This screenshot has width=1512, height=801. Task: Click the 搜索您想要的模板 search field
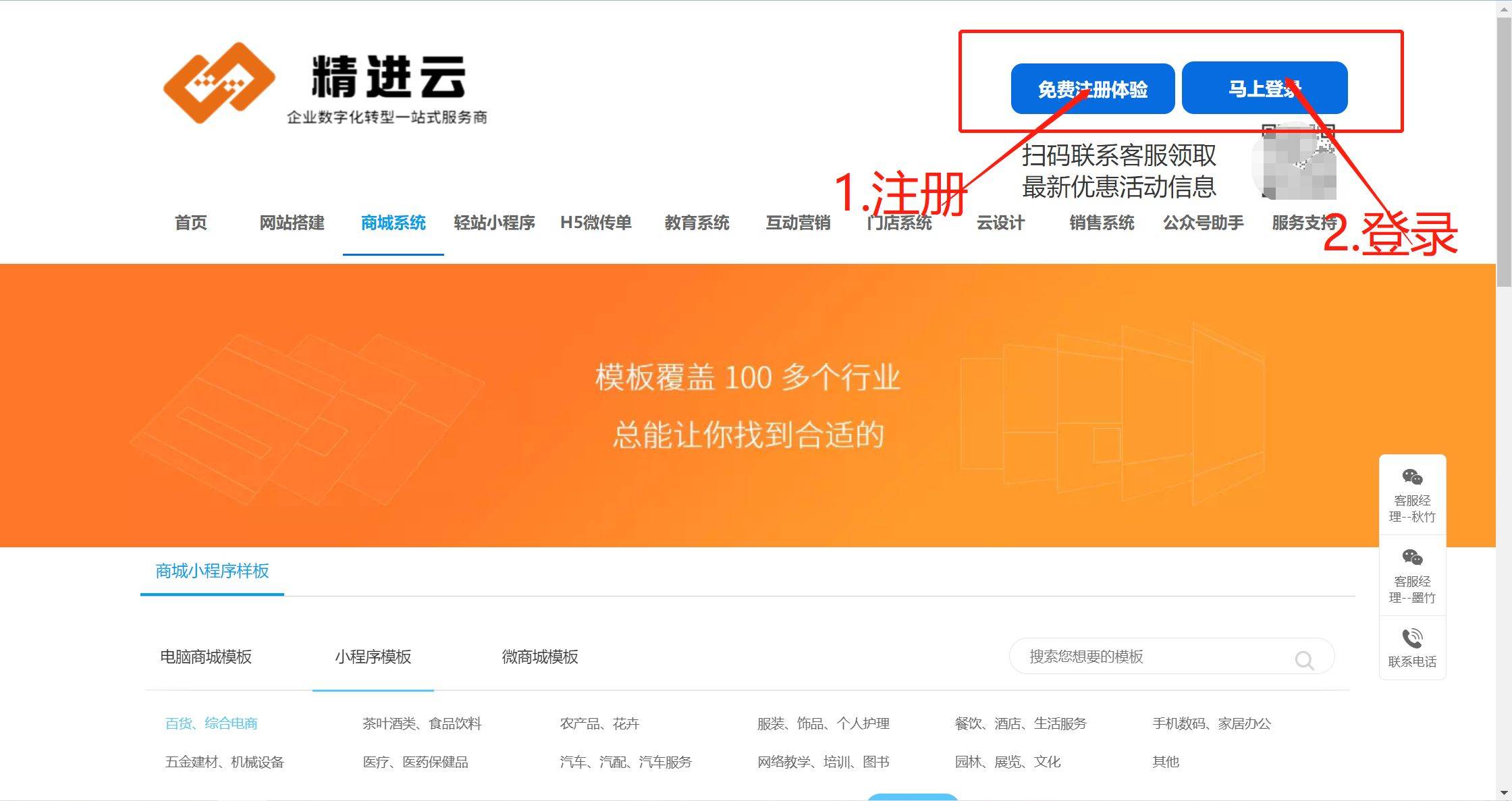[x=1172, y=657]
